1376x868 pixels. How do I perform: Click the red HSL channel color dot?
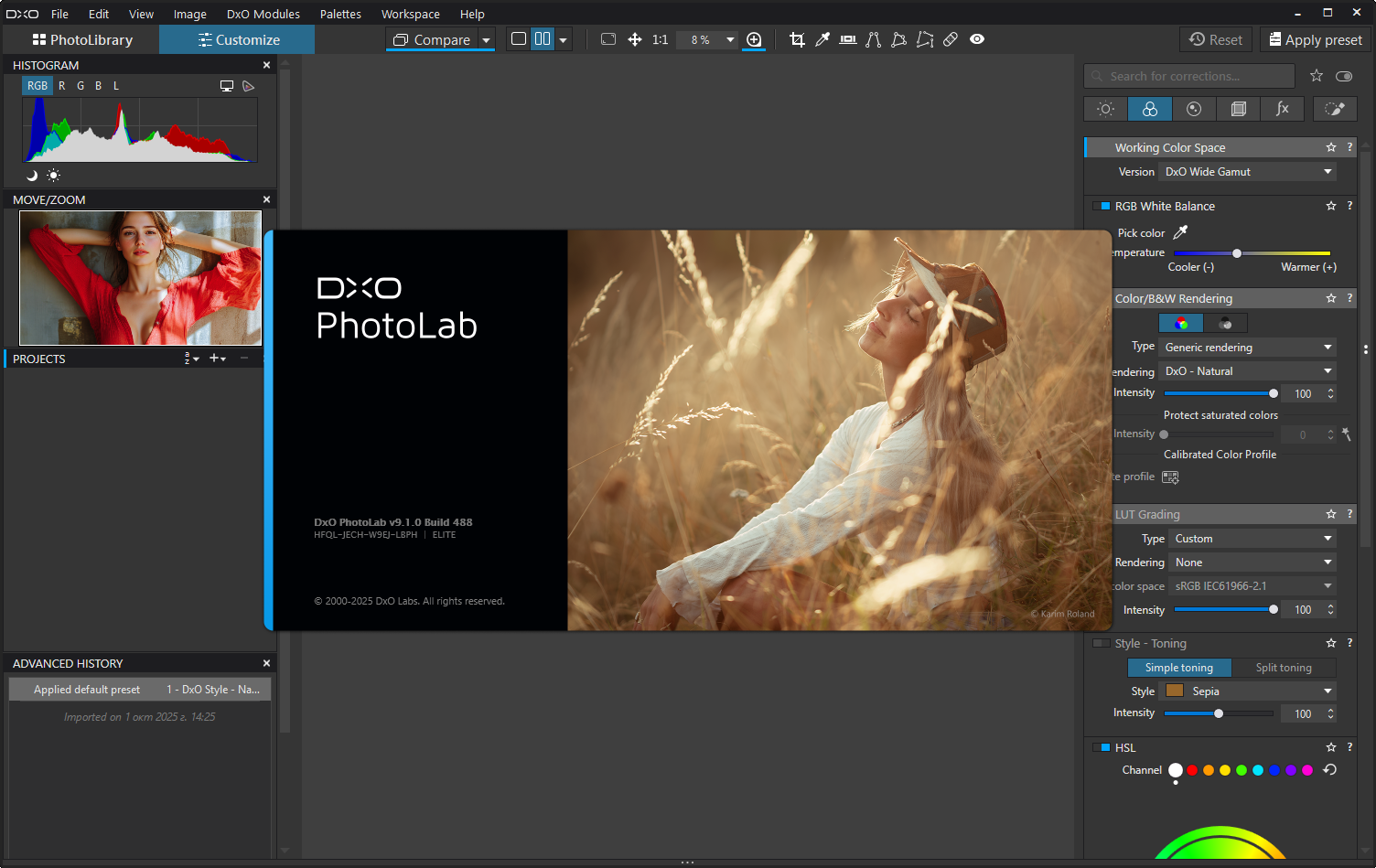(1192, 770)
